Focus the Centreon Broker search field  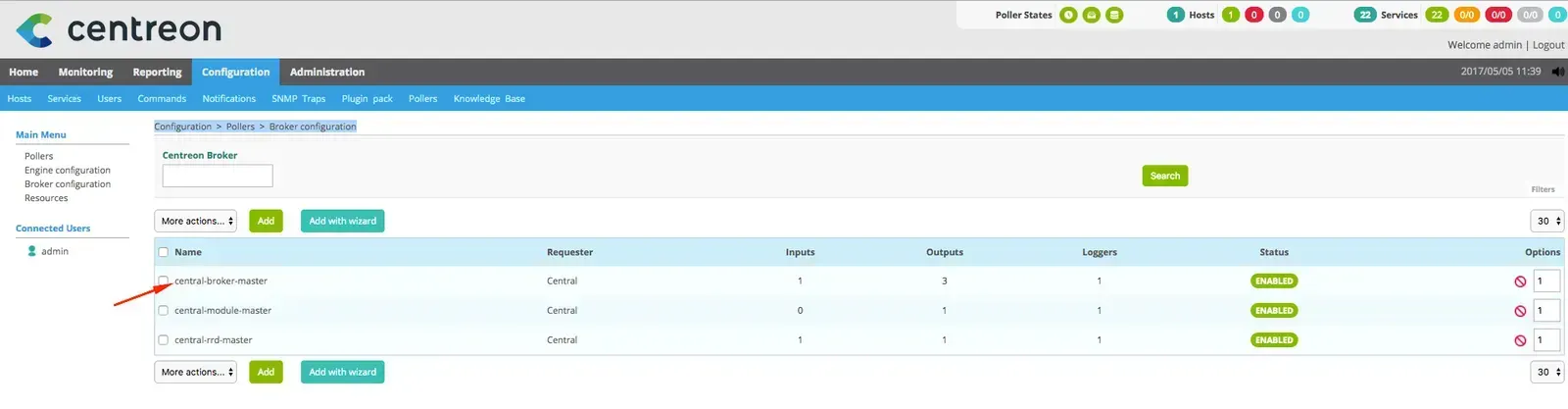[218, 176]
